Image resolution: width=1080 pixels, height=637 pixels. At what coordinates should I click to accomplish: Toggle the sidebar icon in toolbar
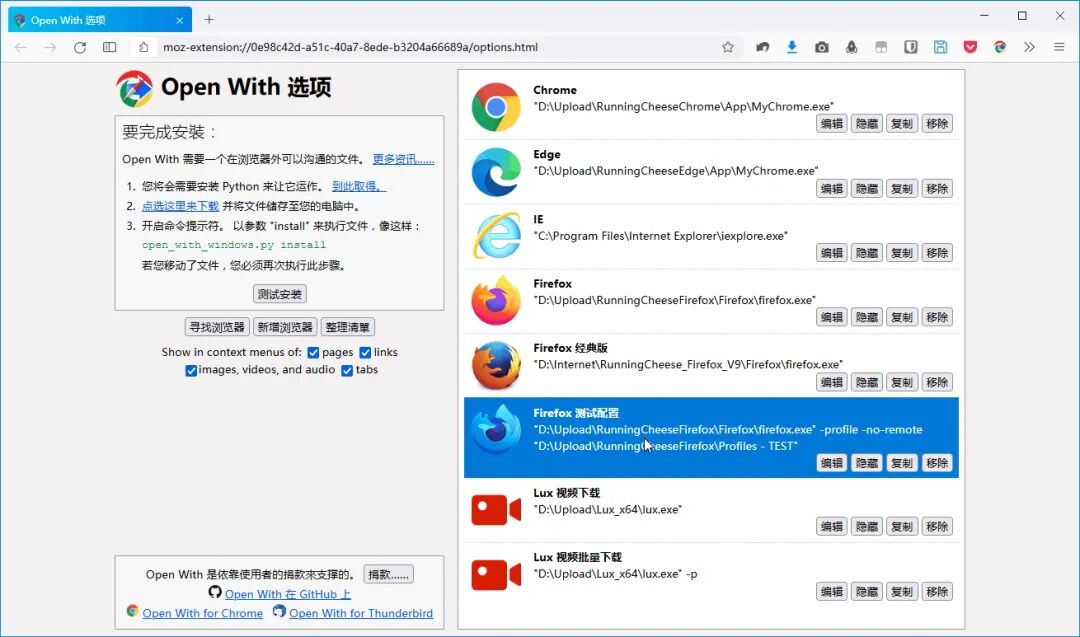[x=110, y=48]
